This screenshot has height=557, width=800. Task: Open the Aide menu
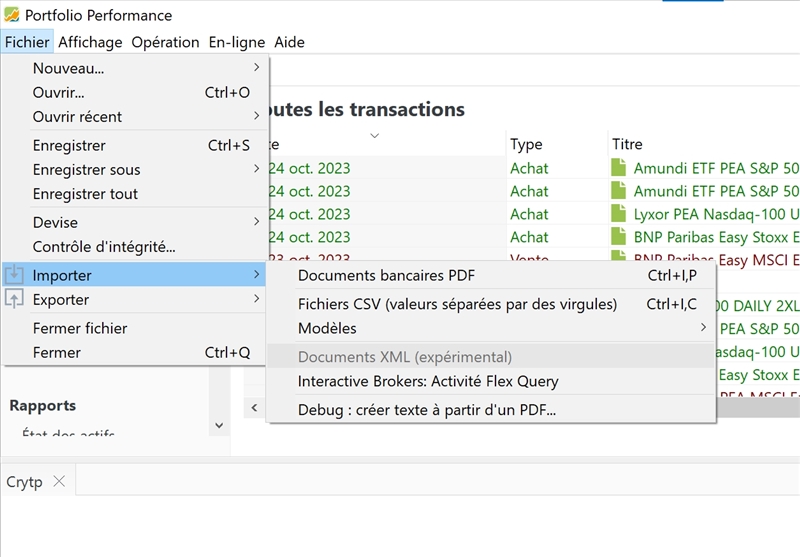tap(289, 42)
